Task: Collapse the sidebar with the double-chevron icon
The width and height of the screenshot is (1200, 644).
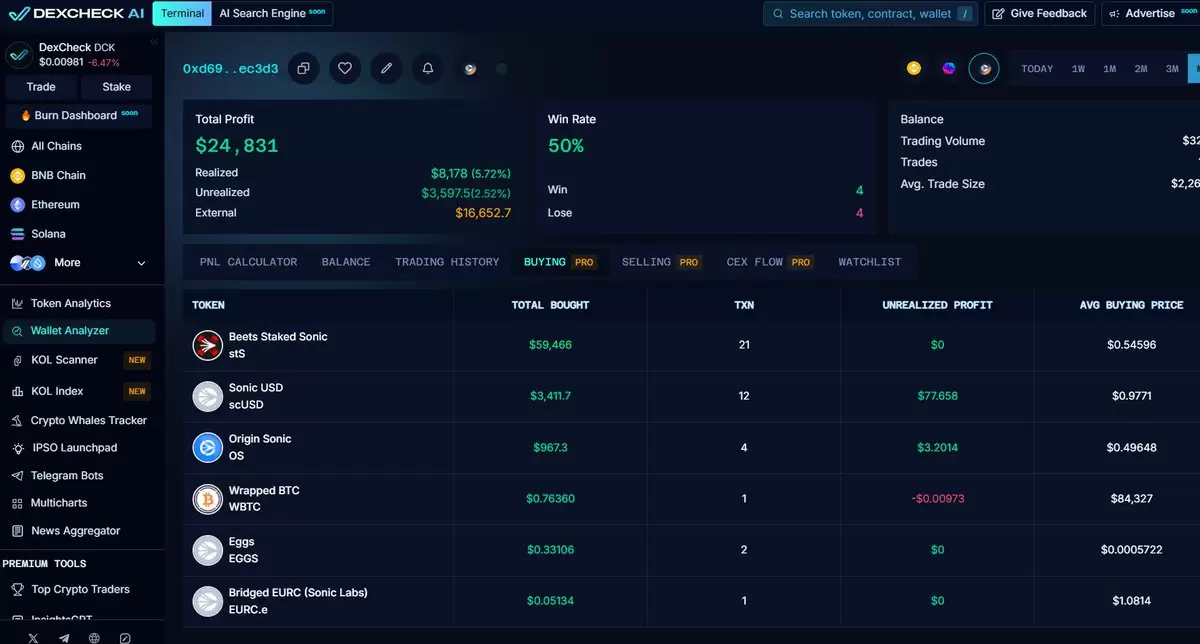Action: (154, 43)
